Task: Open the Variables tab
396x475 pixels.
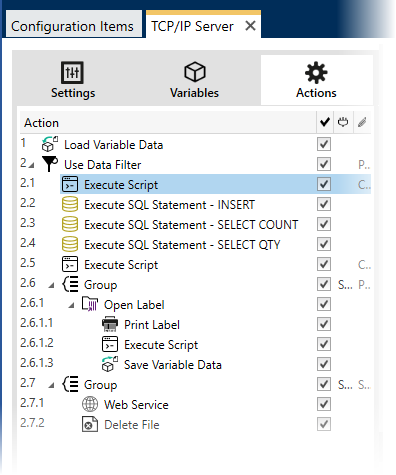Action: point(194,80)
